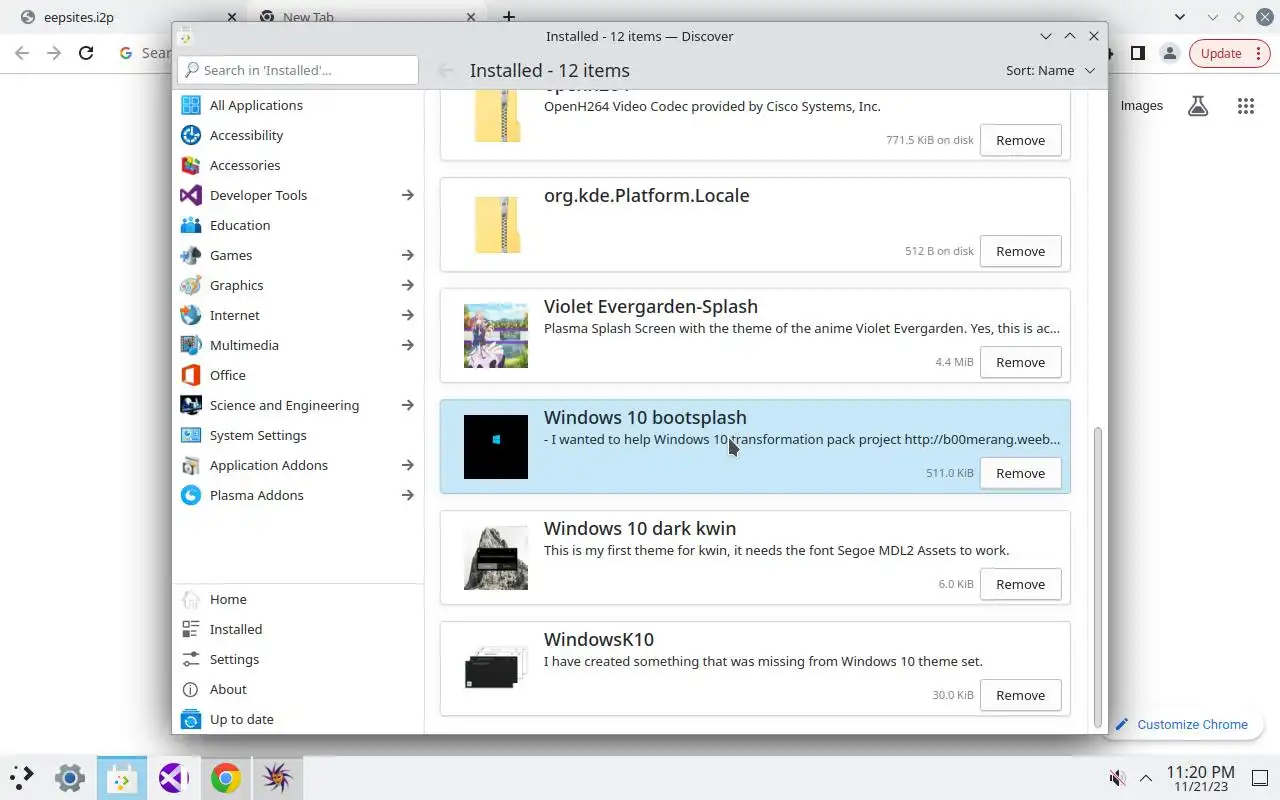Open the Violet Evergarden-Splash thumbnail
1280x800 pixels.
click(496, 336)
